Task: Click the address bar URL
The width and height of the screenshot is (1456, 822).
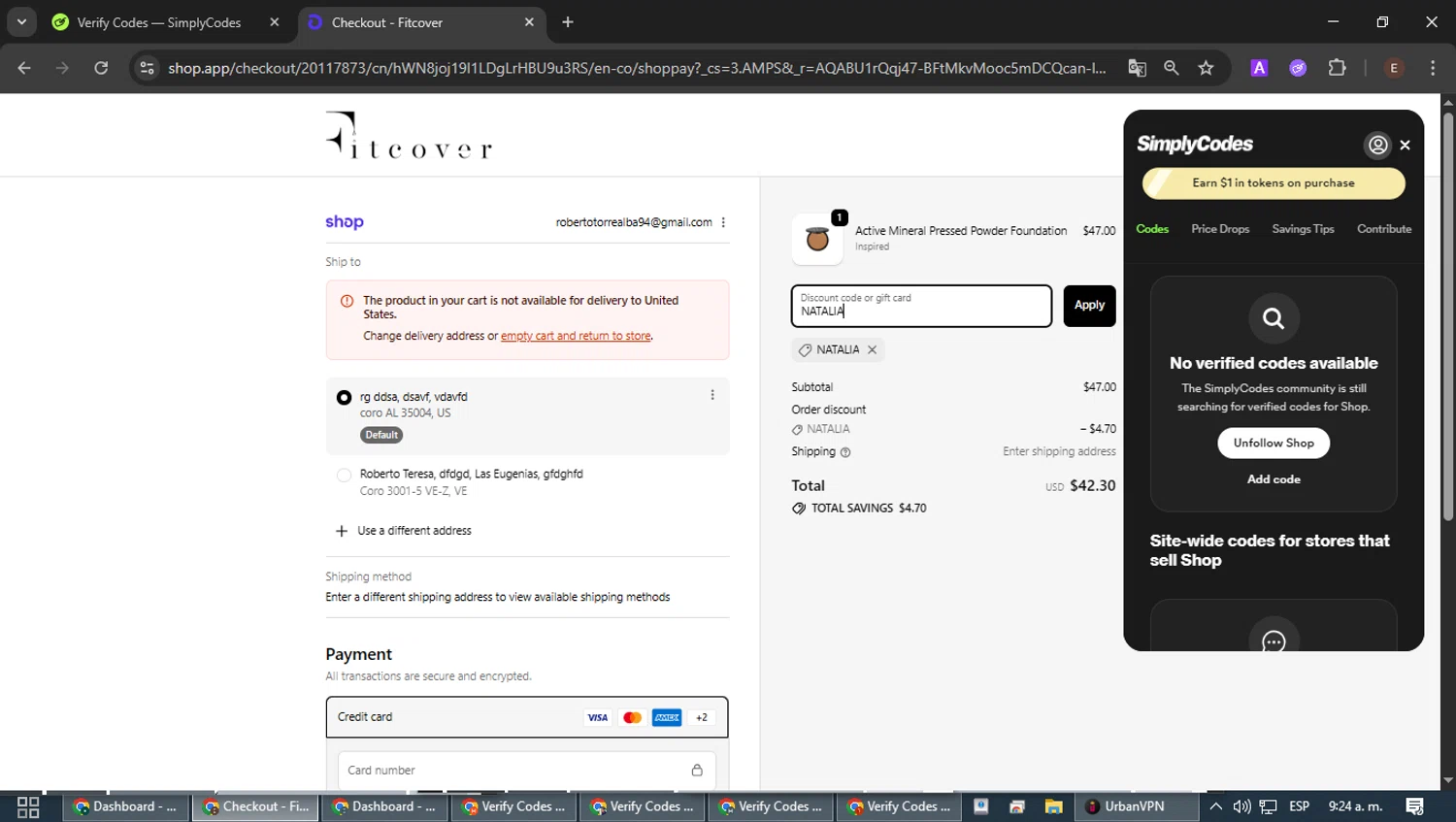Action: 637,68
